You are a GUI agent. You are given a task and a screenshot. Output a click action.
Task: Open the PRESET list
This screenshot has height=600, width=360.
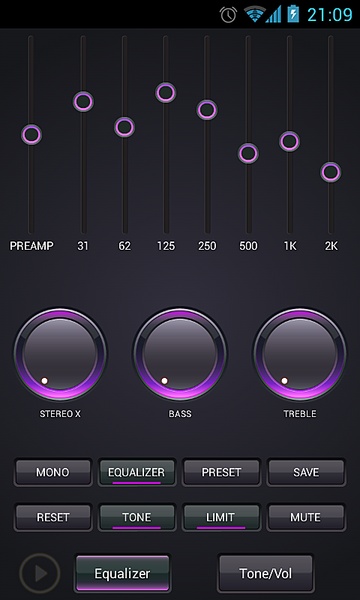(221, 472)
